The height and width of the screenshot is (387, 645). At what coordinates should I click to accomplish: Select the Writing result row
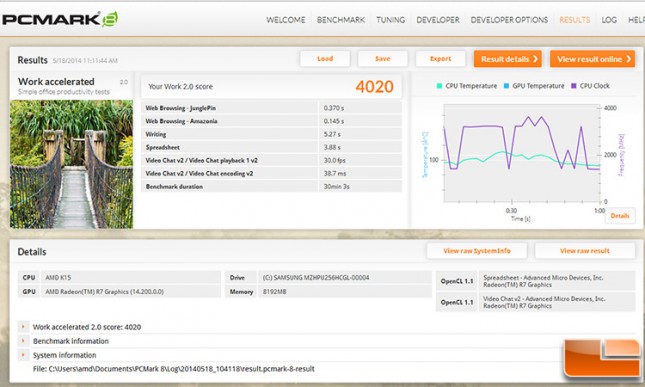(271, 134)
